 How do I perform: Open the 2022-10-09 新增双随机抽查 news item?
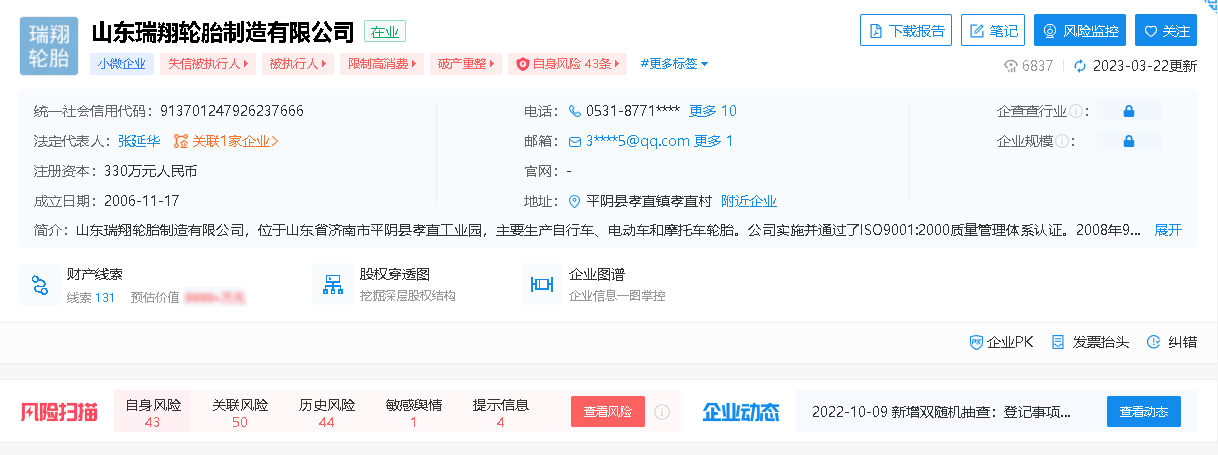click(x=941, y=412)
